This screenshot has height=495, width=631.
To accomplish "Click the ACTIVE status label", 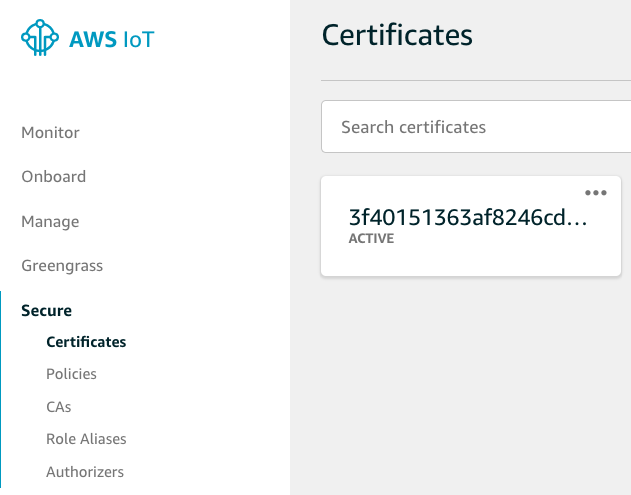I will (371, 238).
